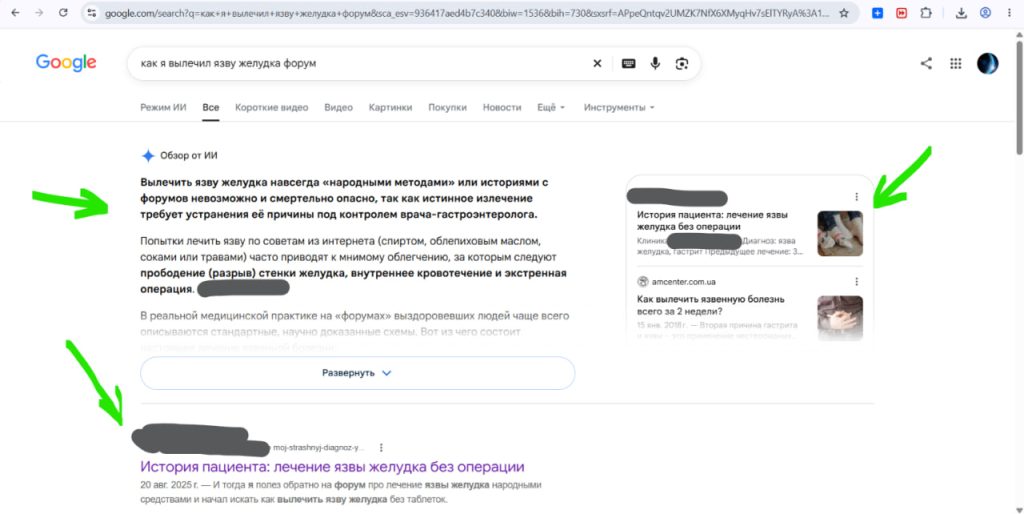Open the red recorder extension
The image size is (1024, 514).
point(901,13)
